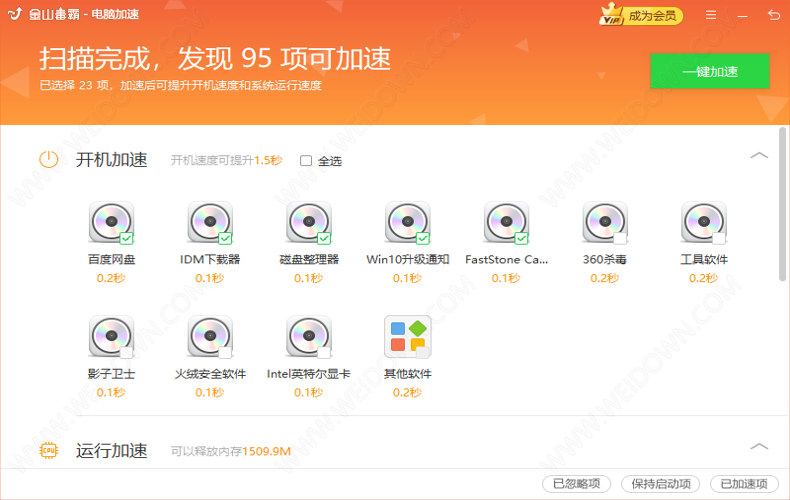Click the 其他软件 colorful tiles icon
The width and height of the screenshot is (790, 500).
(x=408, y=336)
